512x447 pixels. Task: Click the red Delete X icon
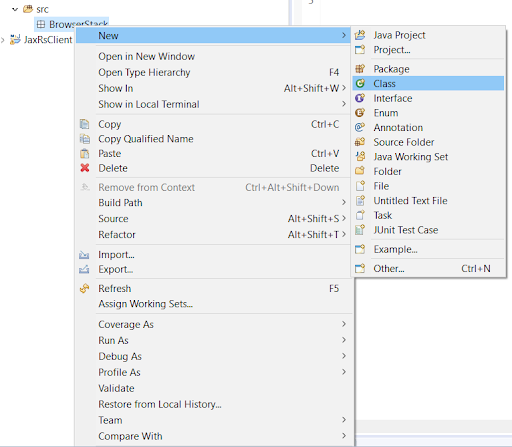coord(85,168)
